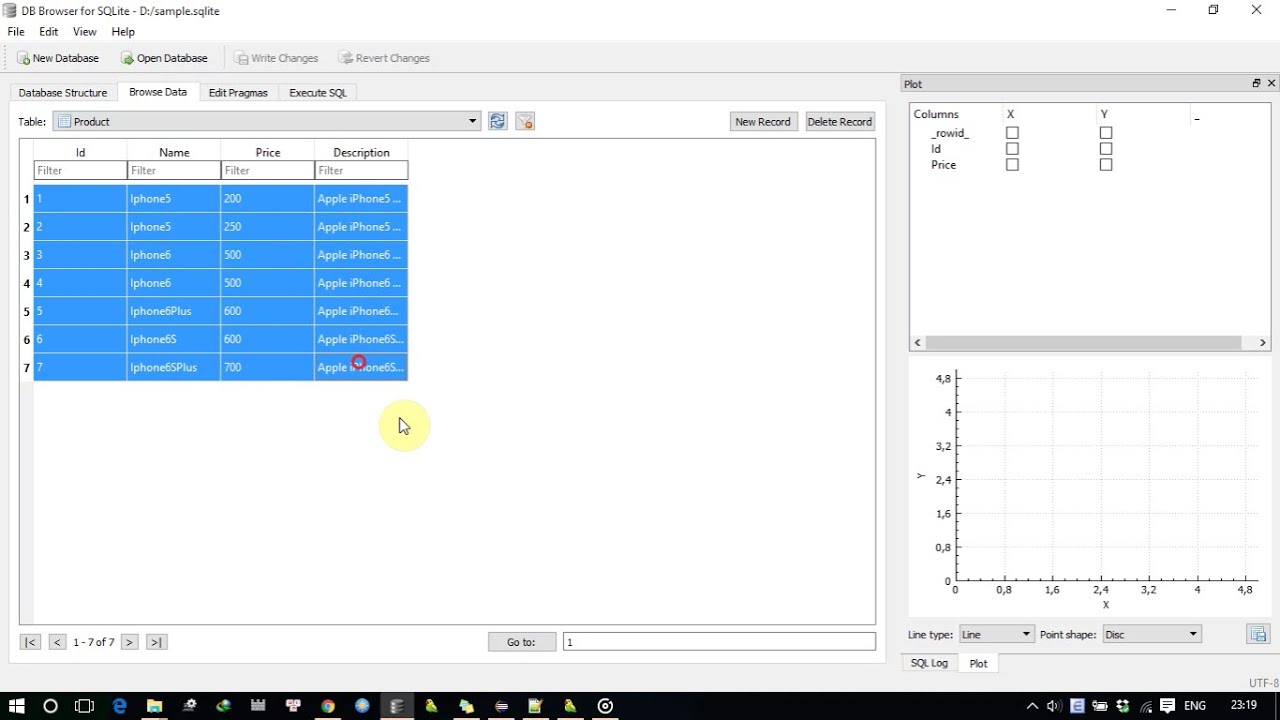Image resolution: width=1280 pixels, height=720 pixels.
Task: Click the Wi-Fi network tray icon
Action: click(1146, 706)
